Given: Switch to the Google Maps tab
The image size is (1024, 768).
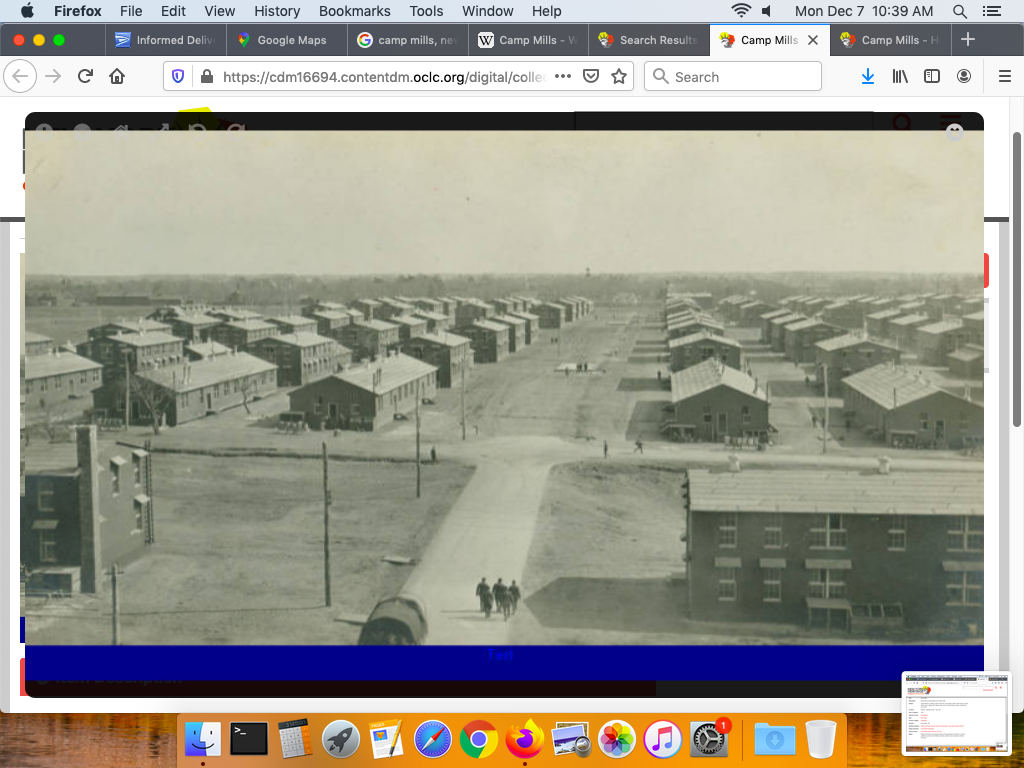Looking at the screenshot, I should click(x=290, y=40).
